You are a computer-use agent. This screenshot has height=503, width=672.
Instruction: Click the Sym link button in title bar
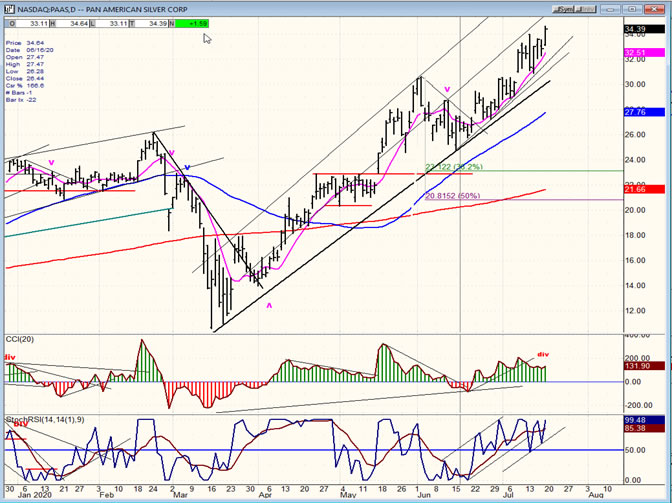(563, 9)
